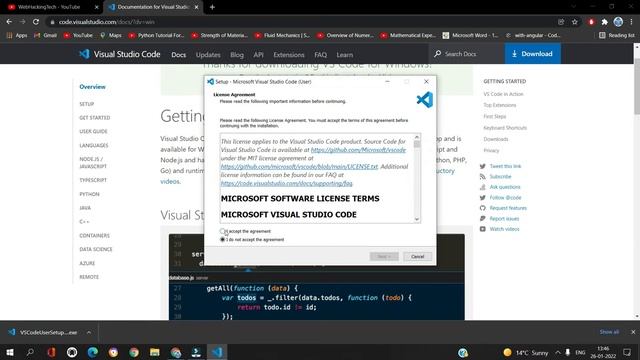Viewport: 640px width, 360px height.
Task: Click the browser back arrow
Action: point(9,22)
